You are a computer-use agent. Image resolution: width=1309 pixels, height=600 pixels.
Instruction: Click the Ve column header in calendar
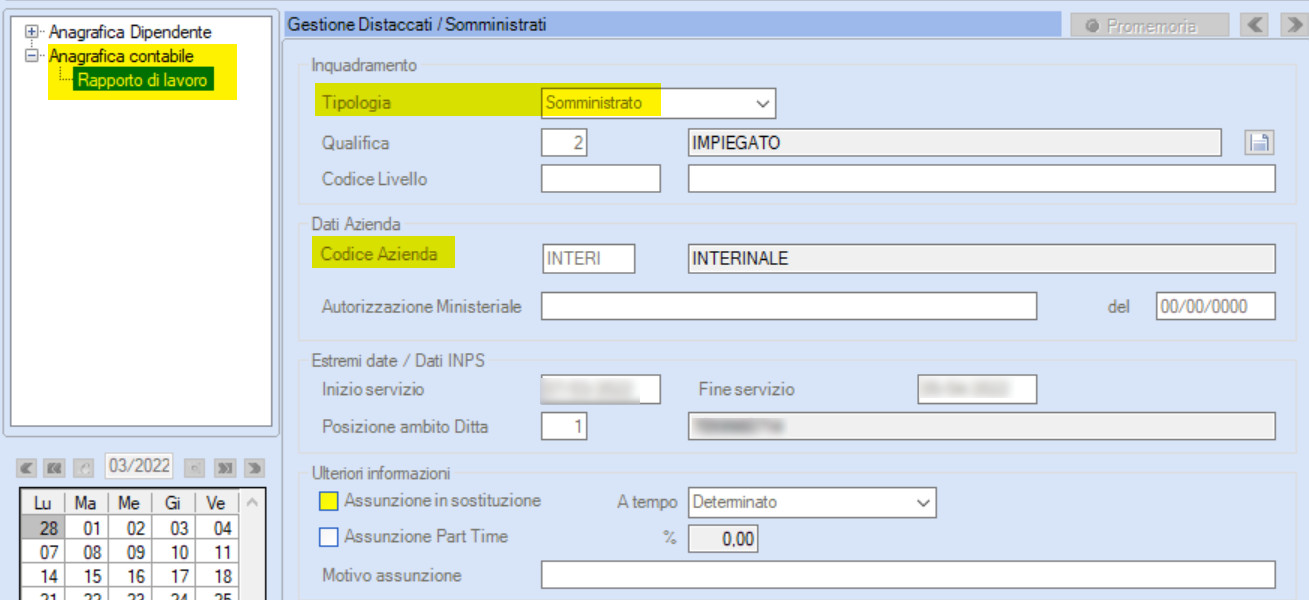point(218,503)
